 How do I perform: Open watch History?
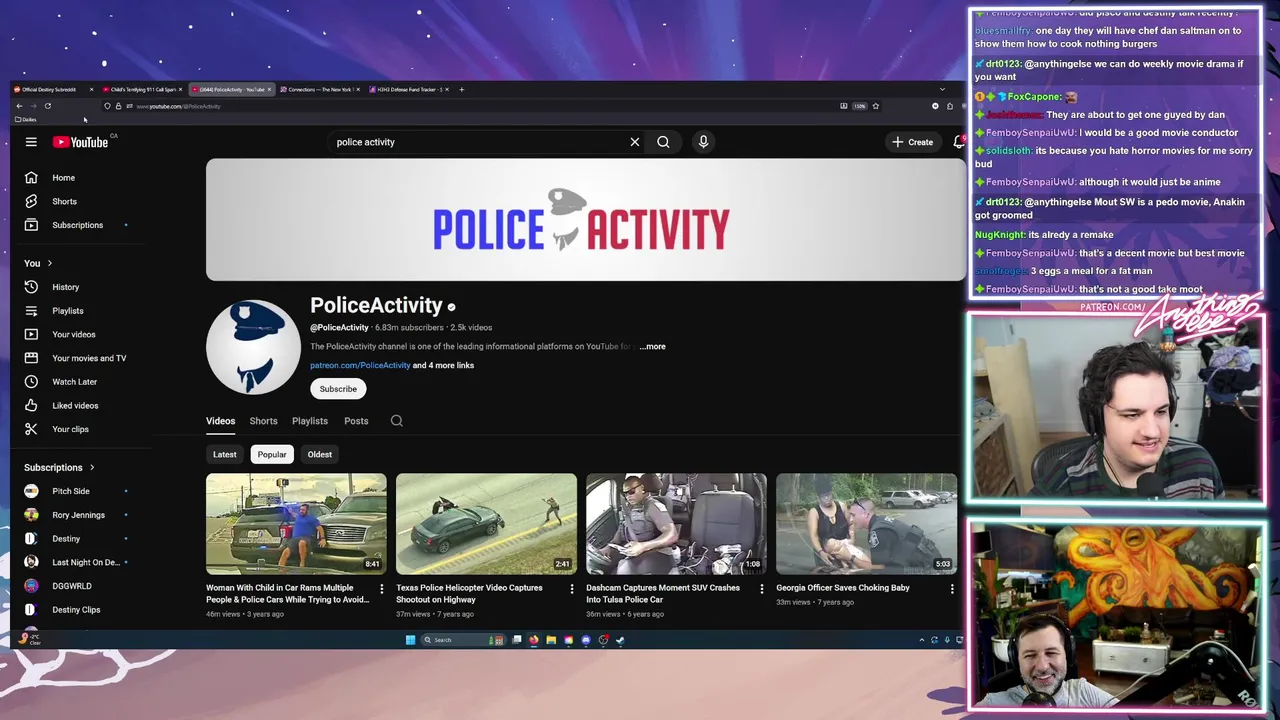click(65, 287)
